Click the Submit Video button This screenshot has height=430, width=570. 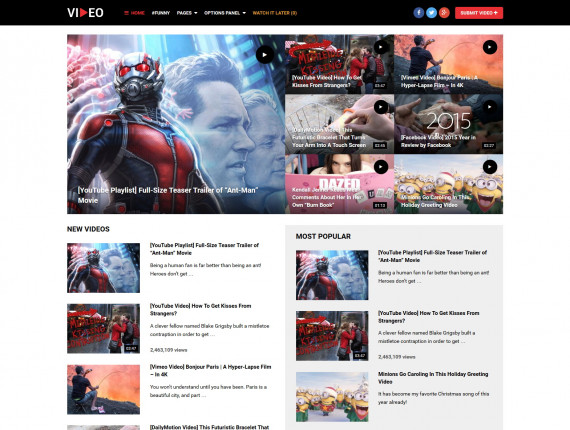479,13
